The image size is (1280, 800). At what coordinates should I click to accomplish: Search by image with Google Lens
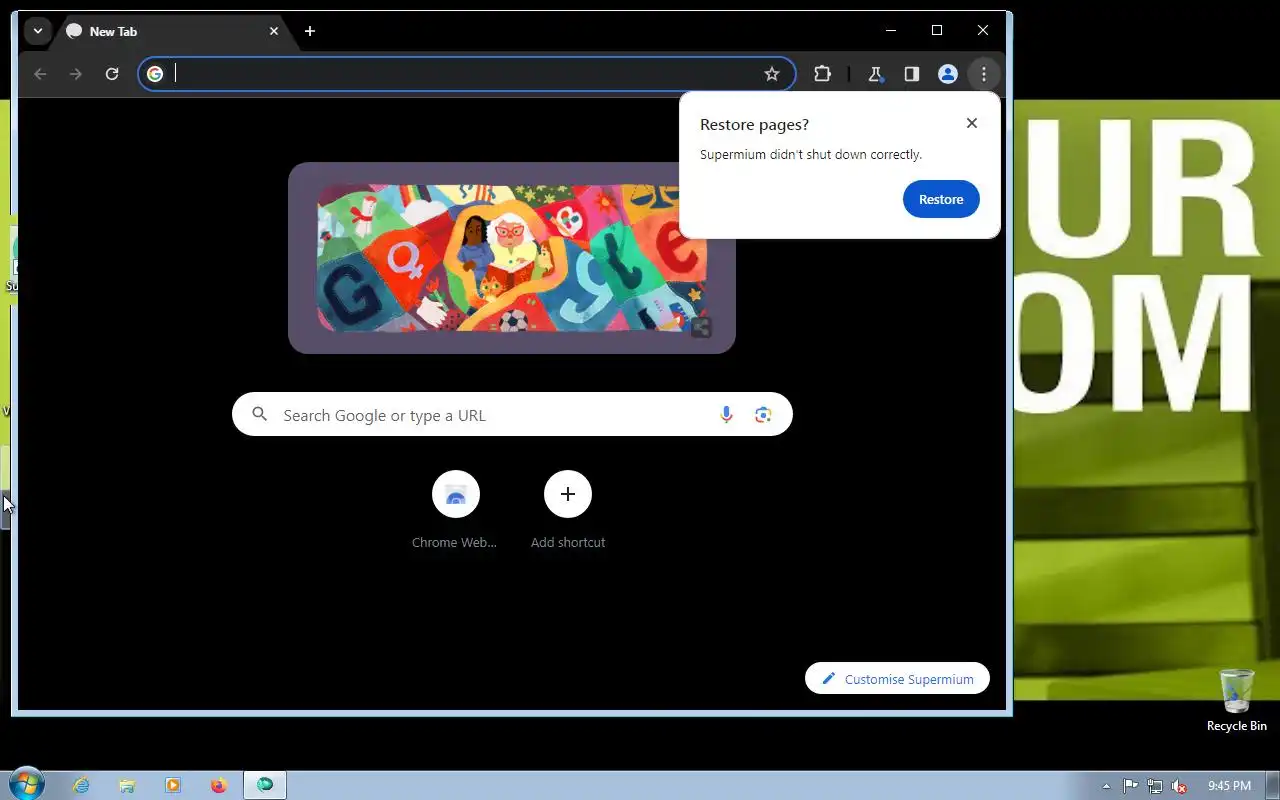coord(764,415)
